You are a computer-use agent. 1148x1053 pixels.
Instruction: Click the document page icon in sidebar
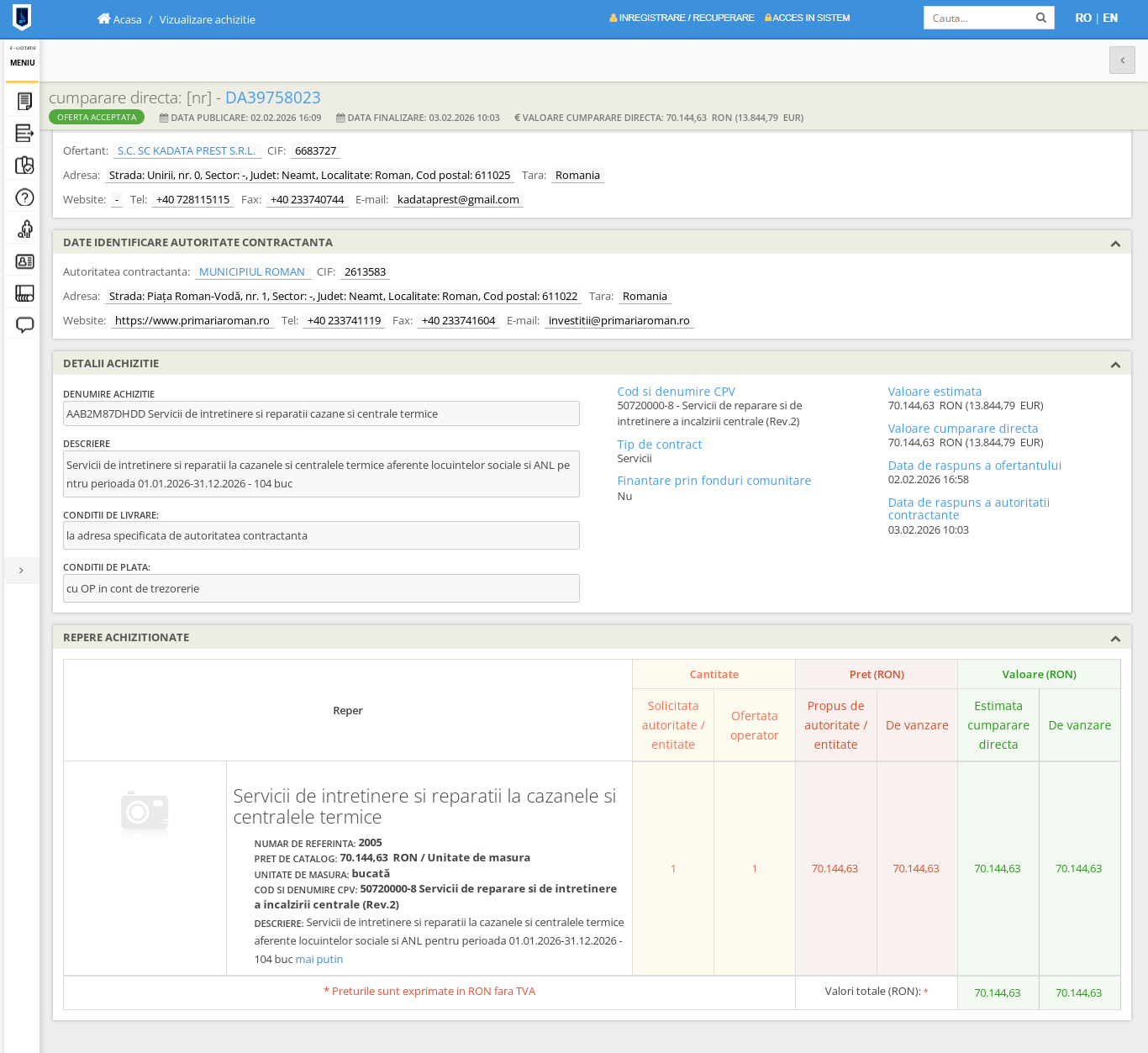coord(24,102)
